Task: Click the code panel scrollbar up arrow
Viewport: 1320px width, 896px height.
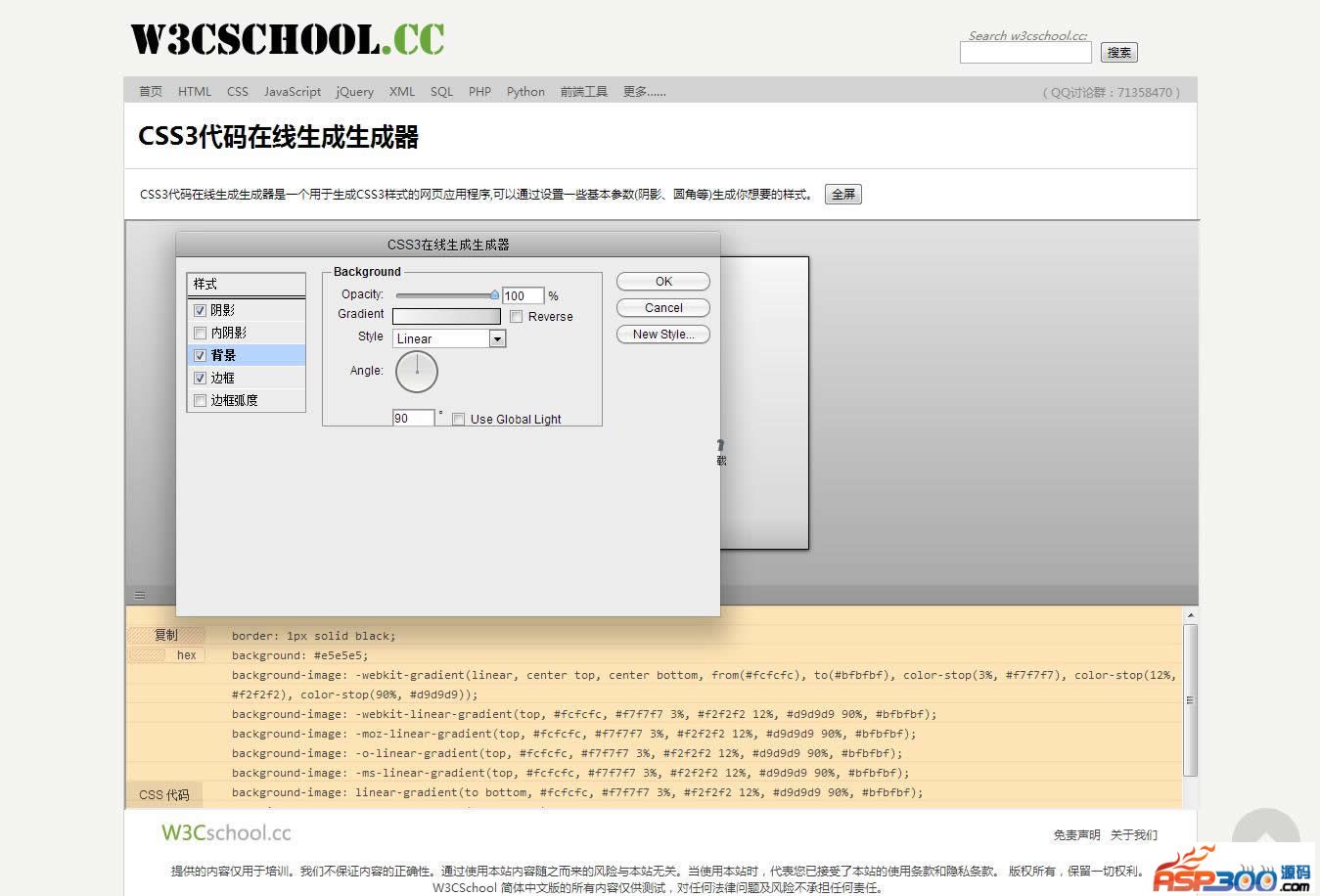Action: coord(1190,615)
